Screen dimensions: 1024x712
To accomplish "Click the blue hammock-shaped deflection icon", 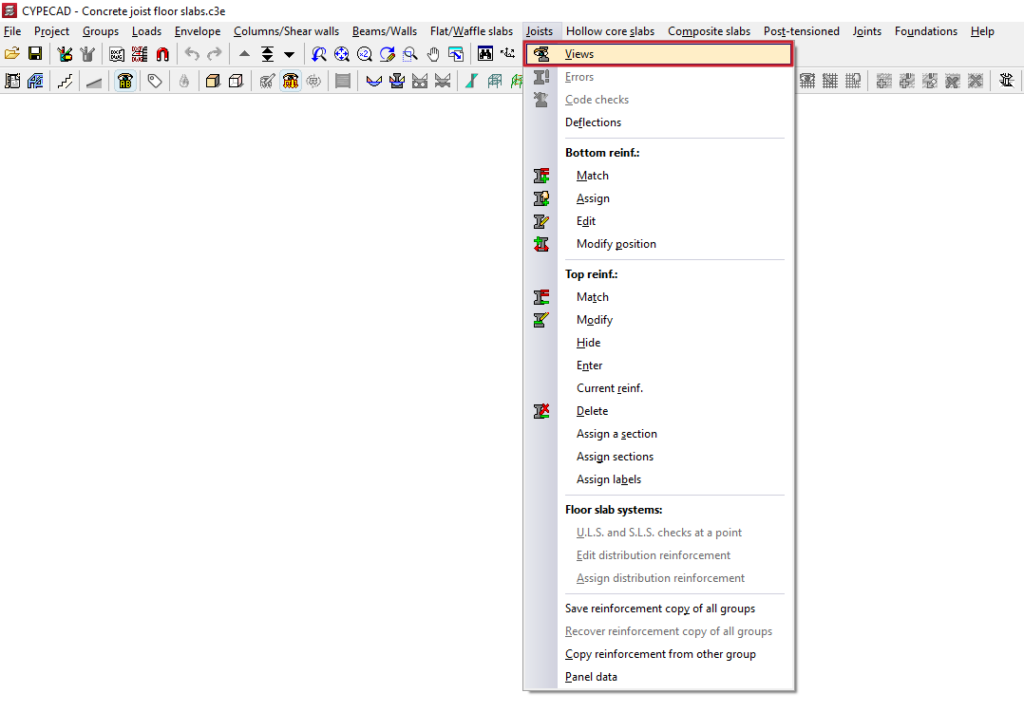I will pyautogui.click(x=374, y=81).
